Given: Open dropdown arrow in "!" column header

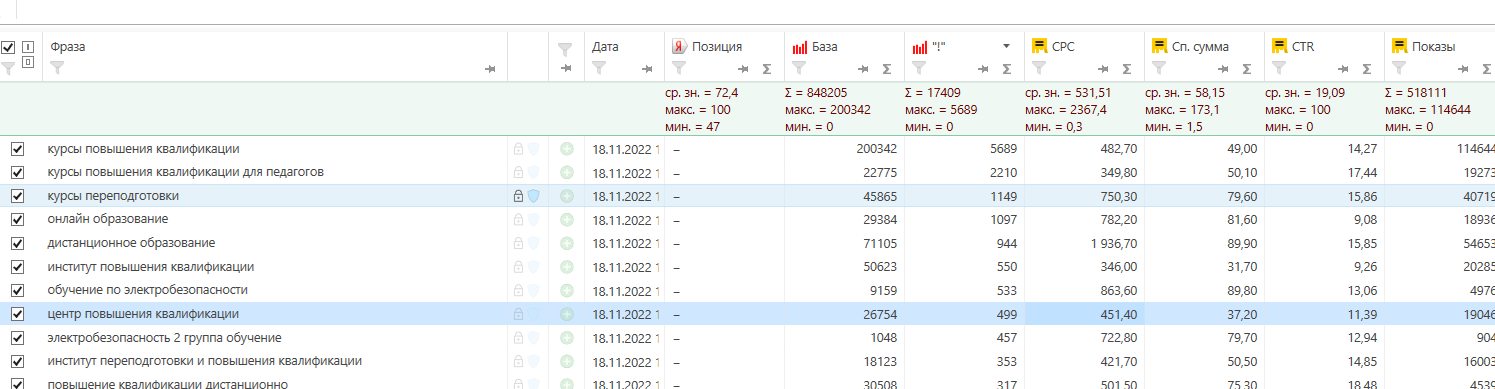Looking at the screenshot, I should [x=1007, y=47].
